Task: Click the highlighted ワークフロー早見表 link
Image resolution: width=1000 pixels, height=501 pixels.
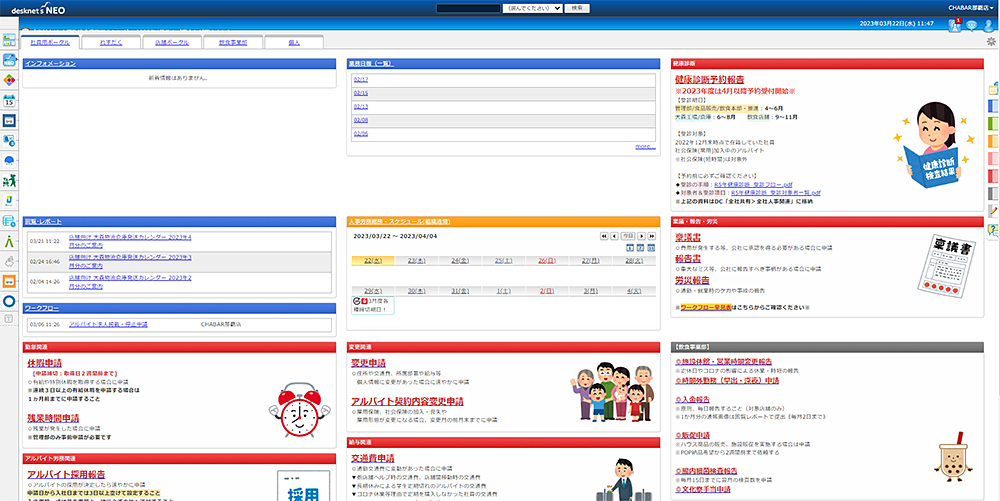Action: tap(706, 307)
